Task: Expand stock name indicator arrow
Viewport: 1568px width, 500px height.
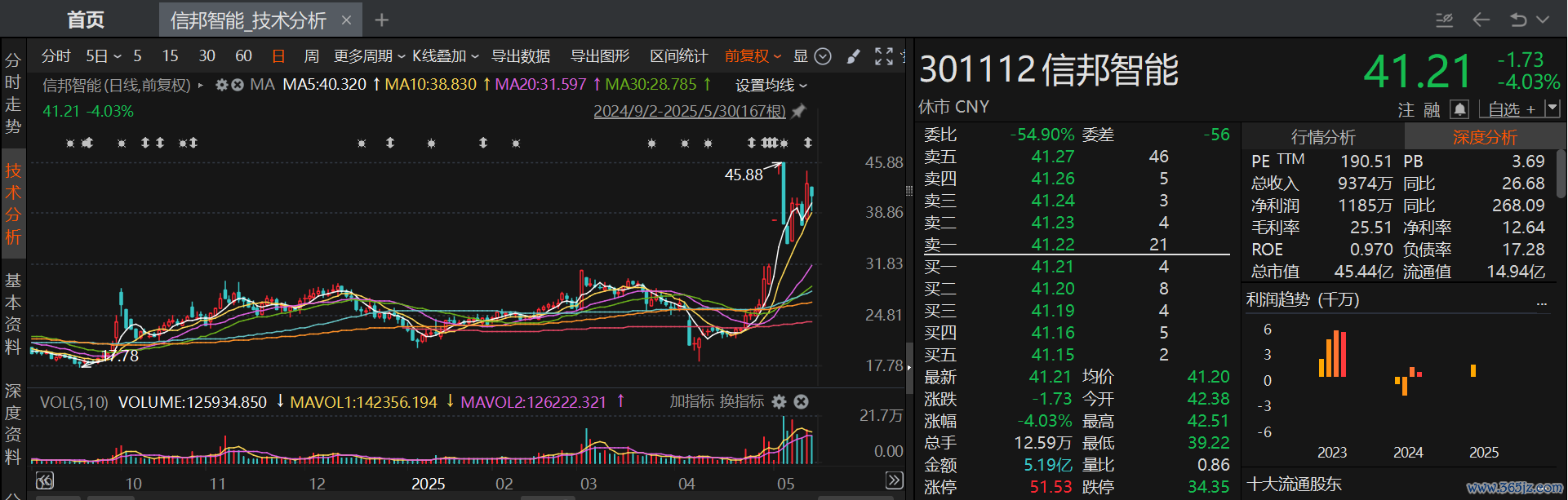Action: 201,85
